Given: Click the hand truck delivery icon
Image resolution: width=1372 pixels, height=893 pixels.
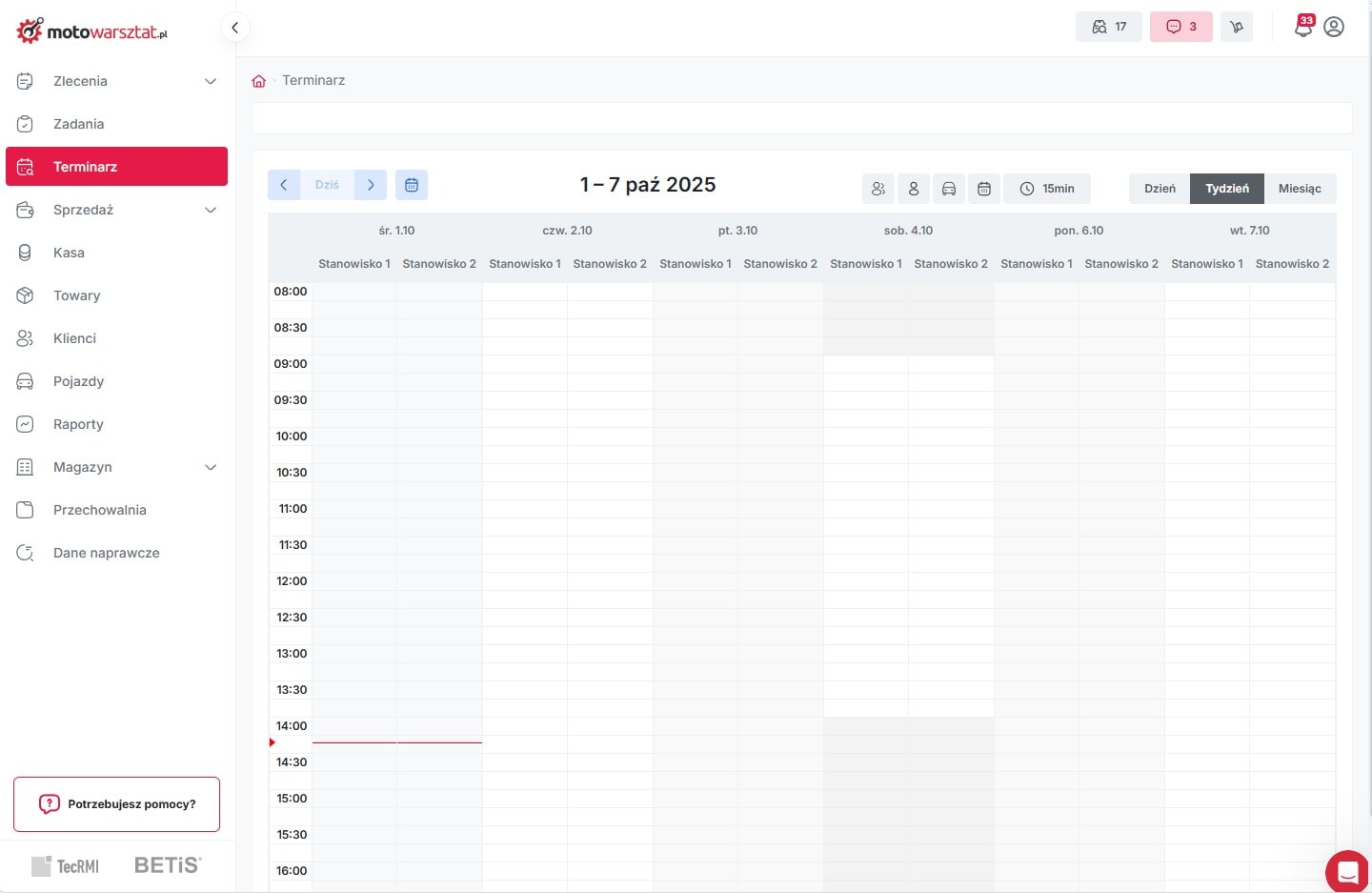Looking at the screenshot, I should click(1237, 27).
